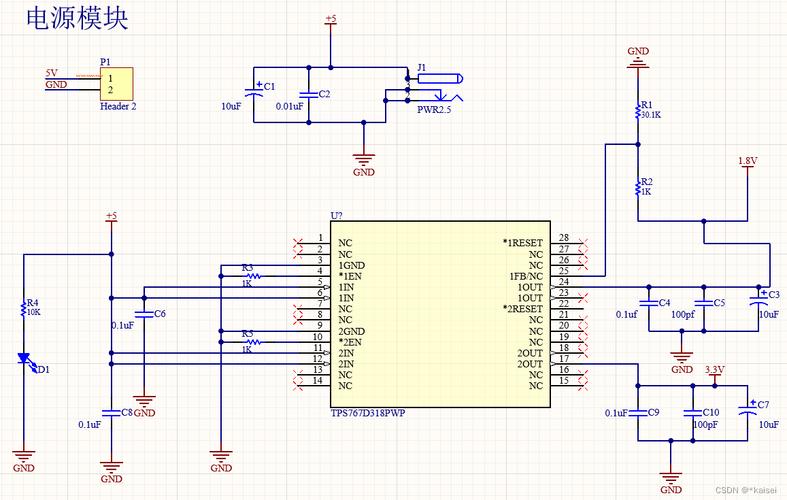
Task: Select resistor R4 10K symbol
Action: (x=24, y=309)
